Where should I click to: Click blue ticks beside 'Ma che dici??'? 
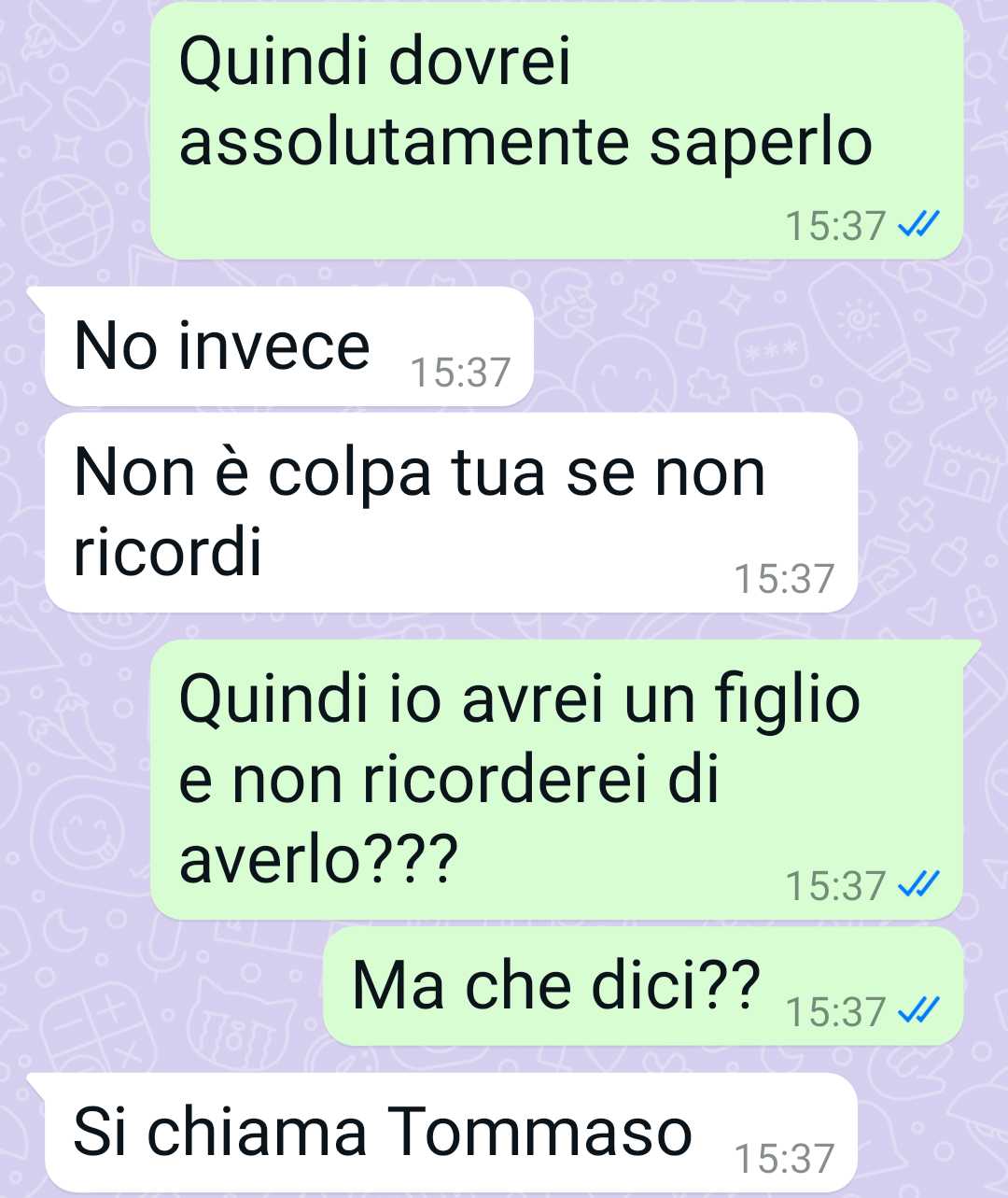[x=917, y=1011]
